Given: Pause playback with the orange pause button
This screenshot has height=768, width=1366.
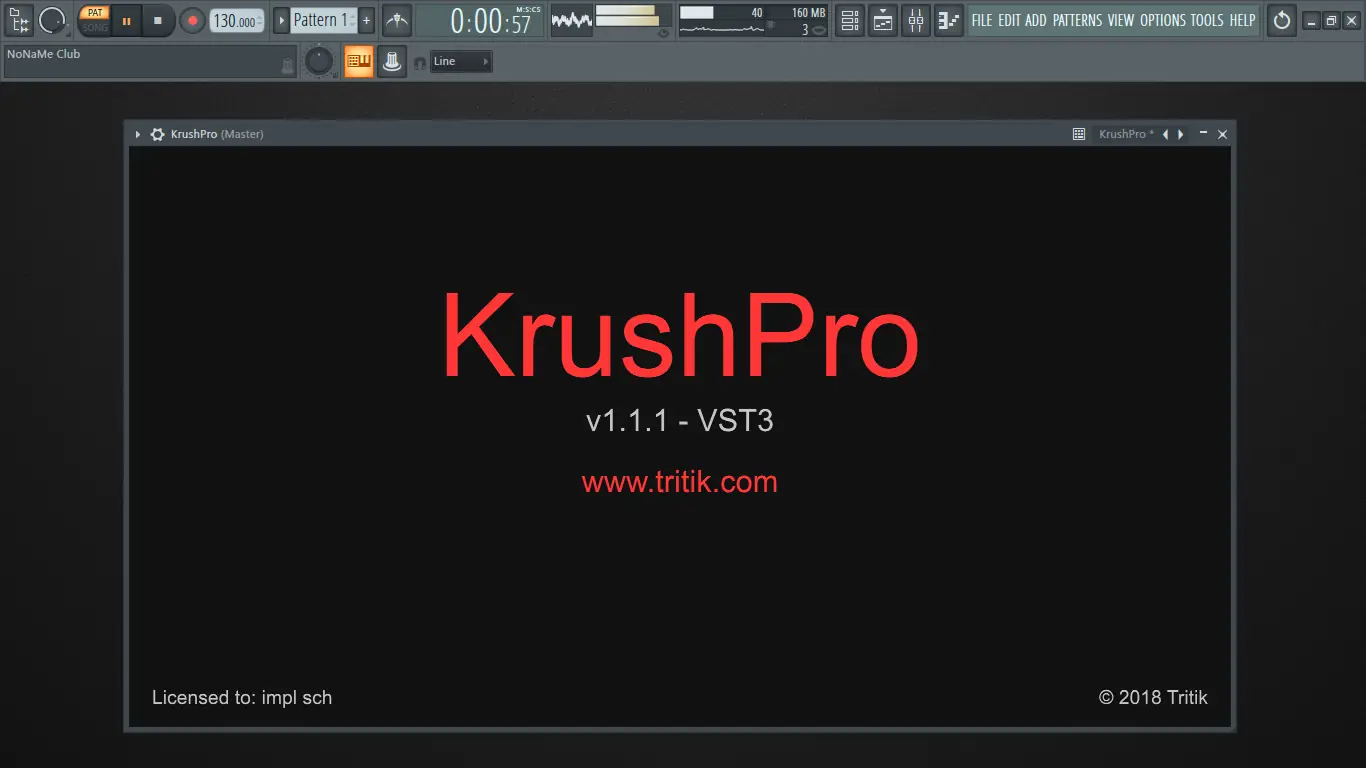Looking at the screenshot, I should point(127,20).
